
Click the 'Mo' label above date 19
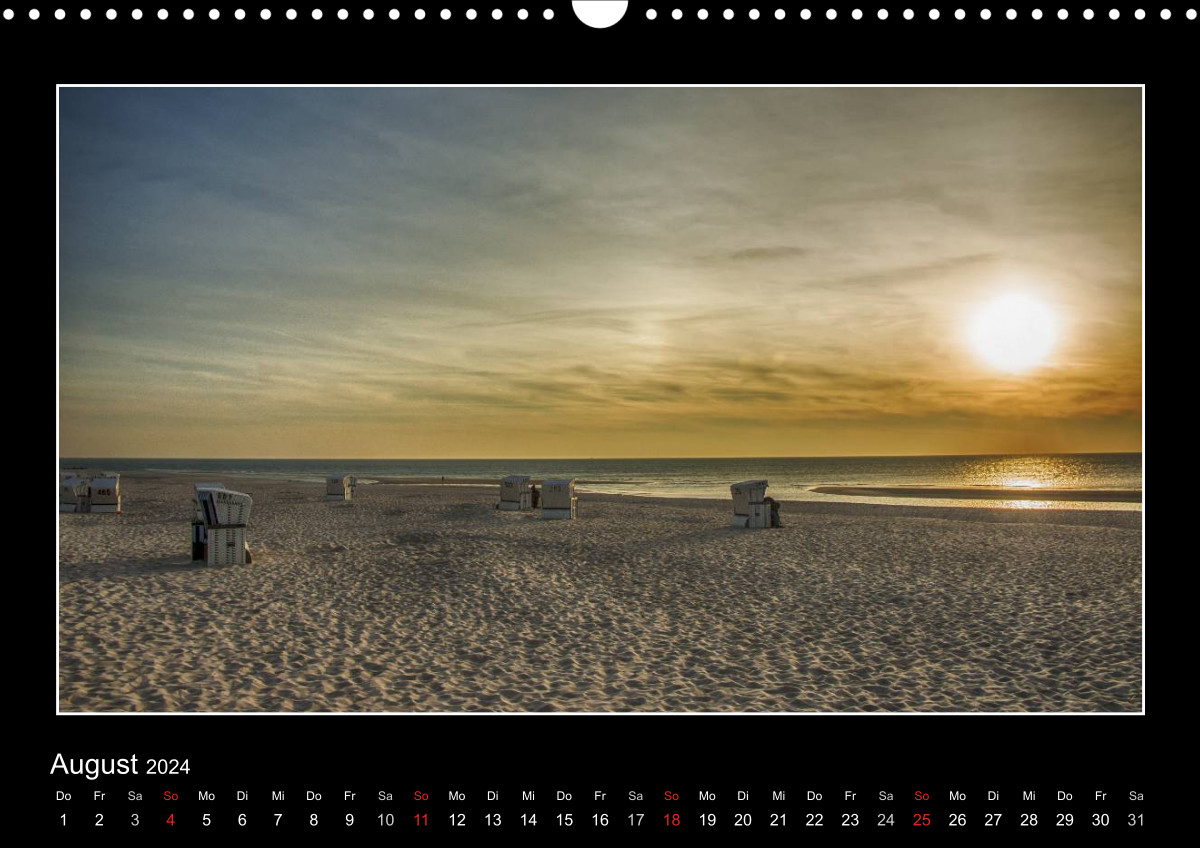[x=707, y=796]
